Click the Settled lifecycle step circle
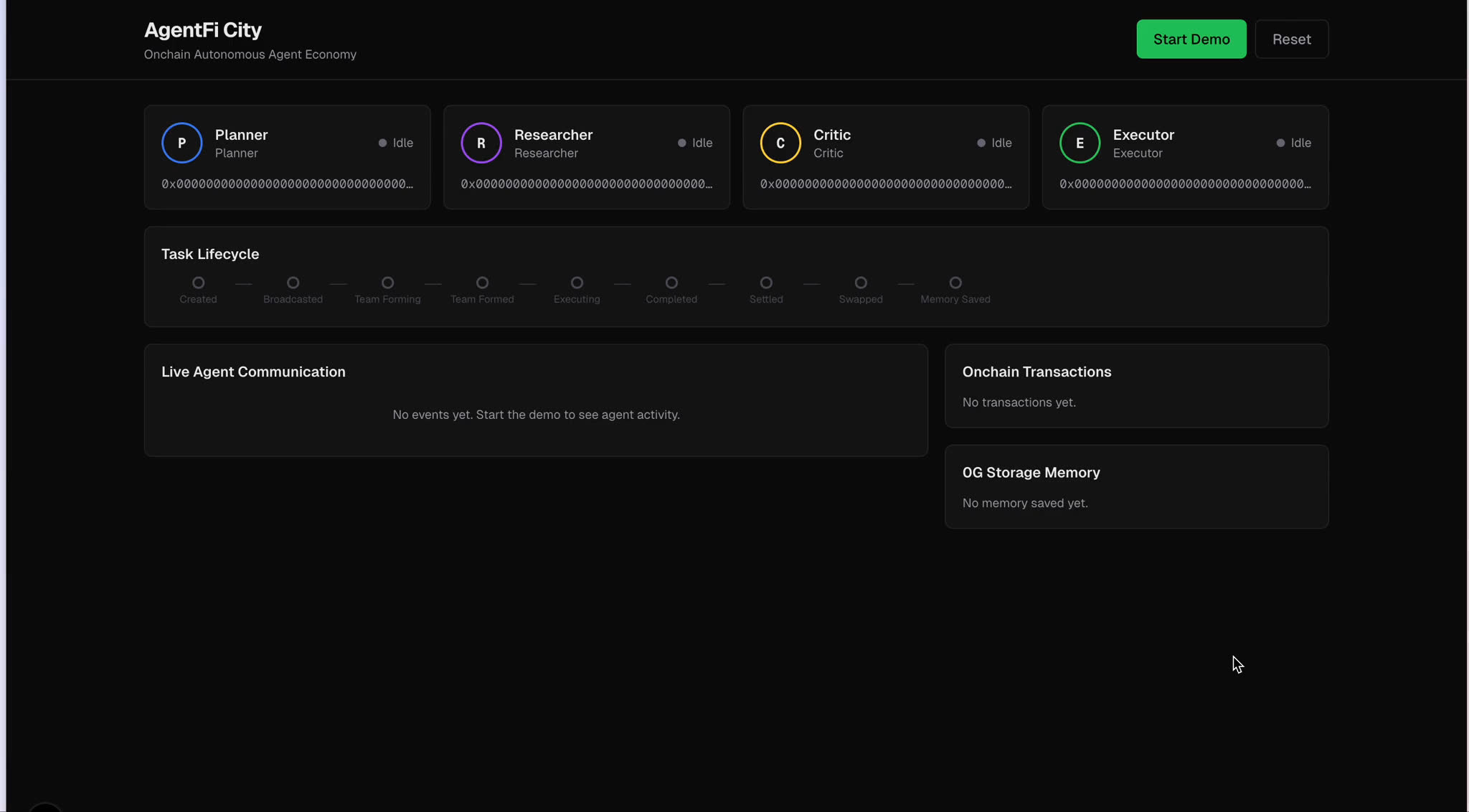1469x812 pixels. pyautogui.click(x=766, y=283)
